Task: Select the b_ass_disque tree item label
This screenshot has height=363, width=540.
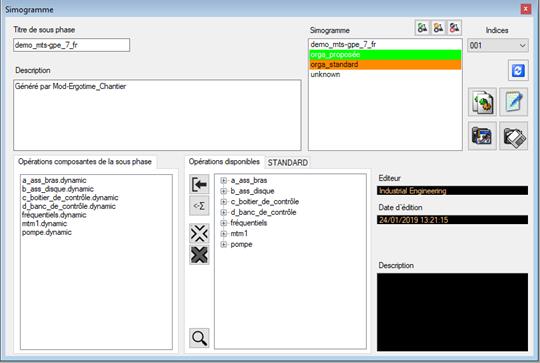Action: coord(252,191)
